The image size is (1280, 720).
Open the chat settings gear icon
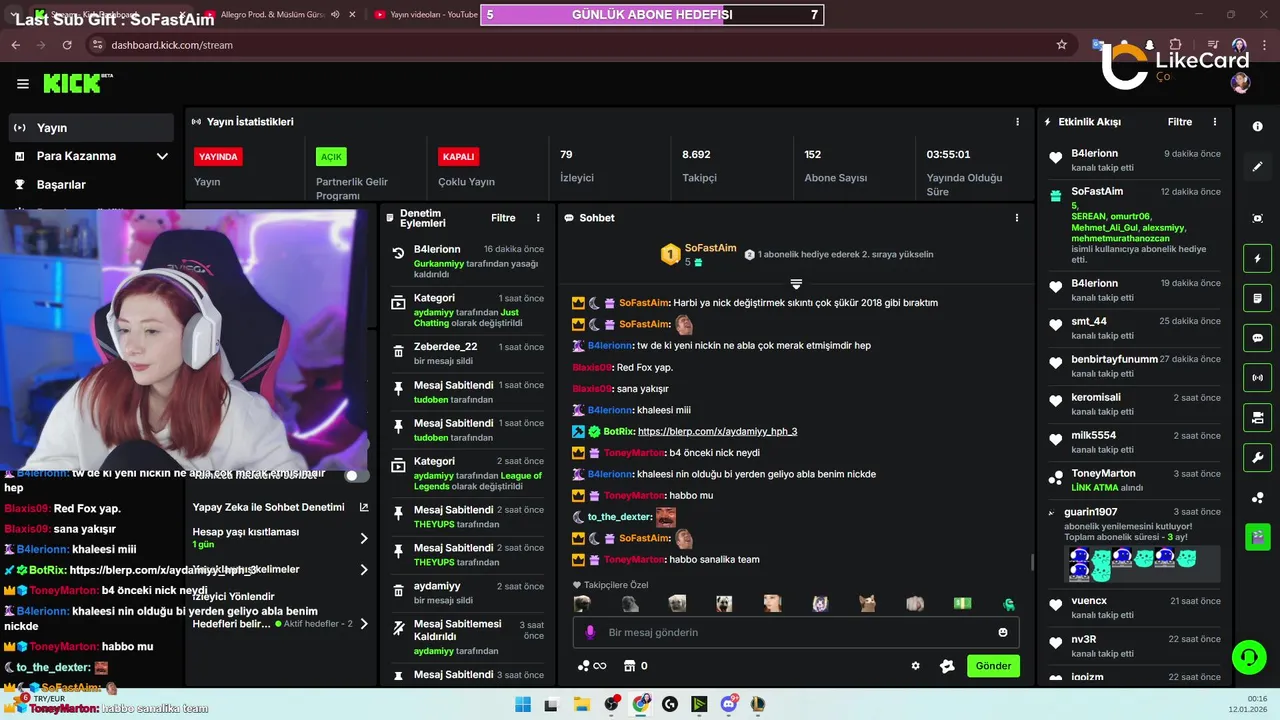pos(915,666)
